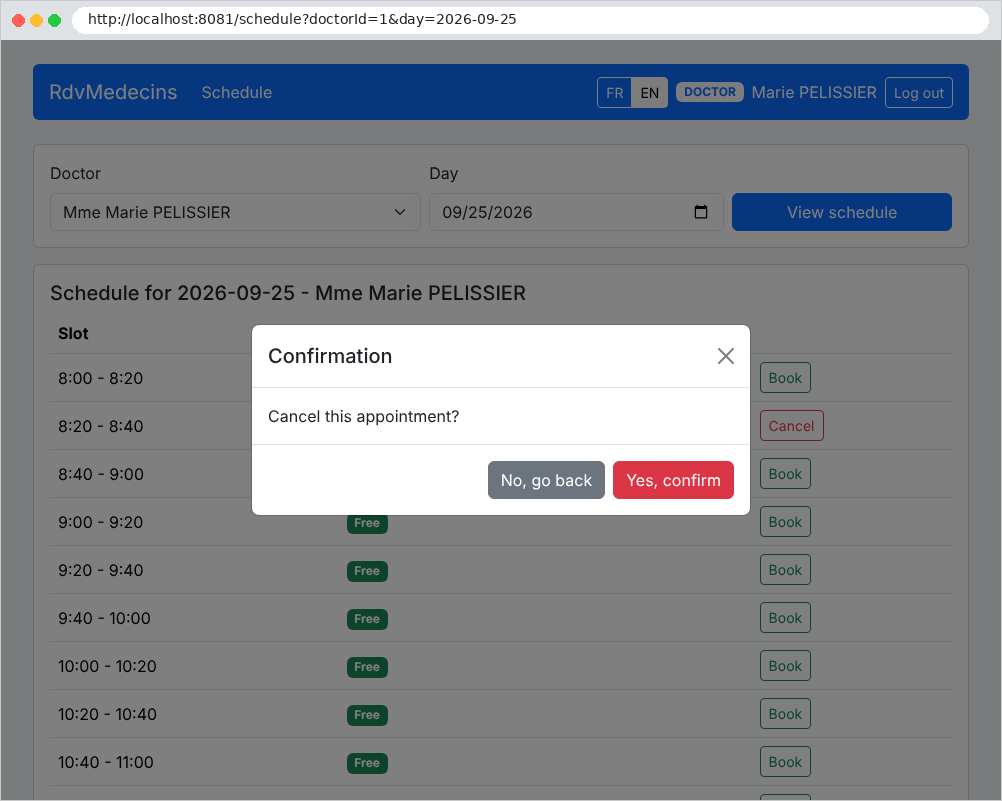
Task: Book the 9:00 - 9:20 slot
Action: (785, 522)
